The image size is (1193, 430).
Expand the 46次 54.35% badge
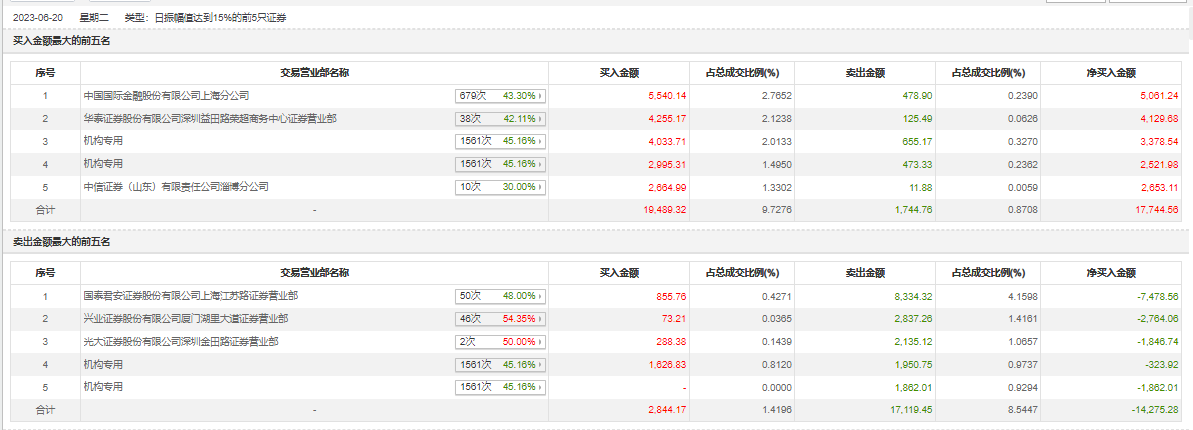coord(500,319)
